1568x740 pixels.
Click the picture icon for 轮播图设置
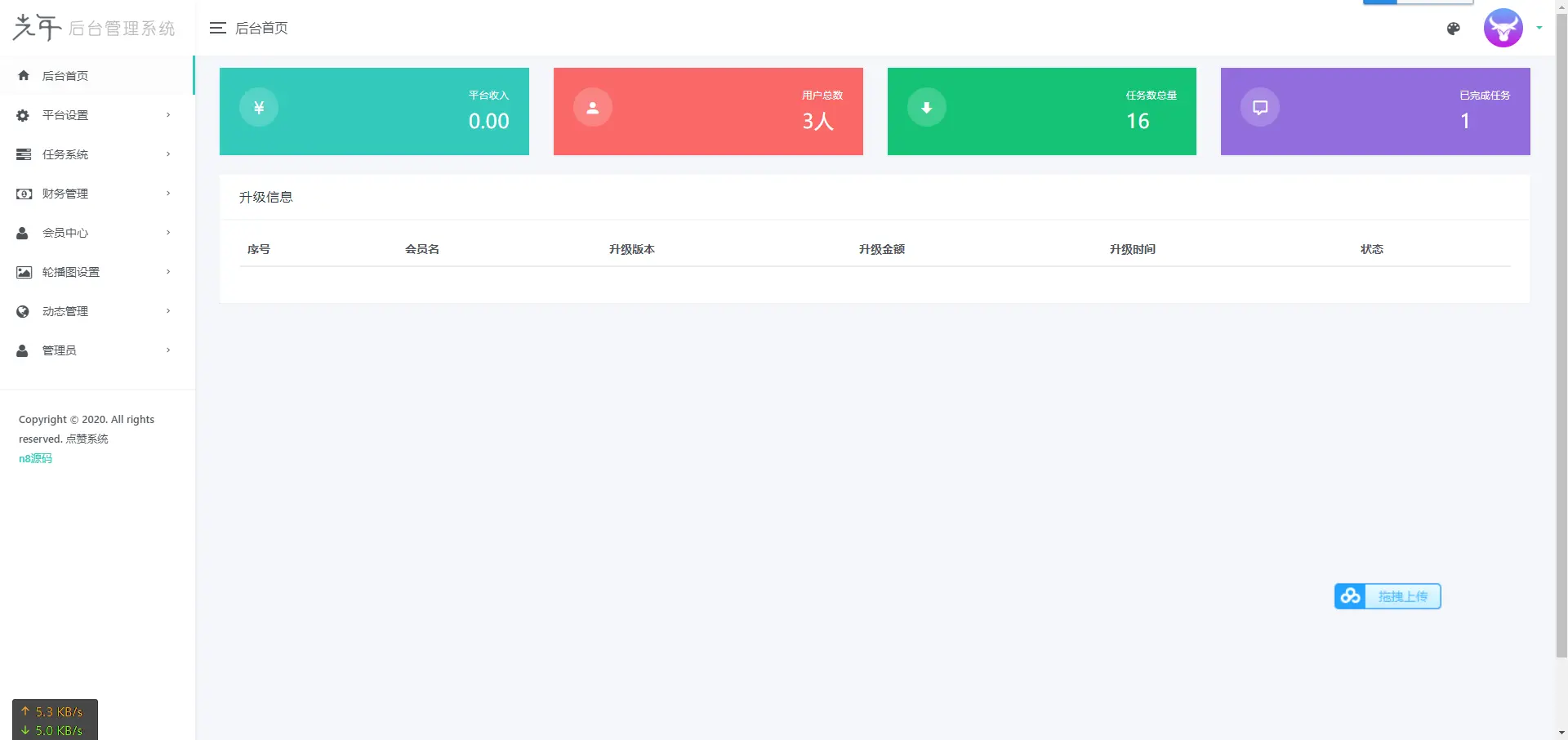(x=24, y=272)
